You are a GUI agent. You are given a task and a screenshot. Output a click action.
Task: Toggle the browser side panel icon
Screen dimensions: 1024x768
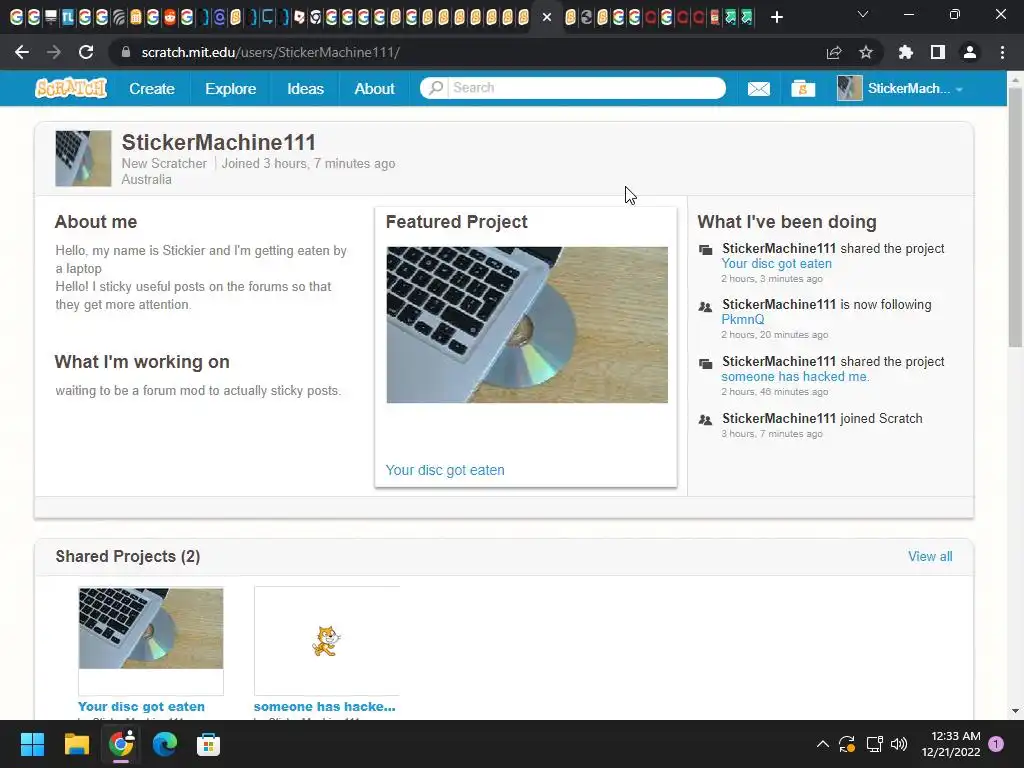tap(938, 52)
